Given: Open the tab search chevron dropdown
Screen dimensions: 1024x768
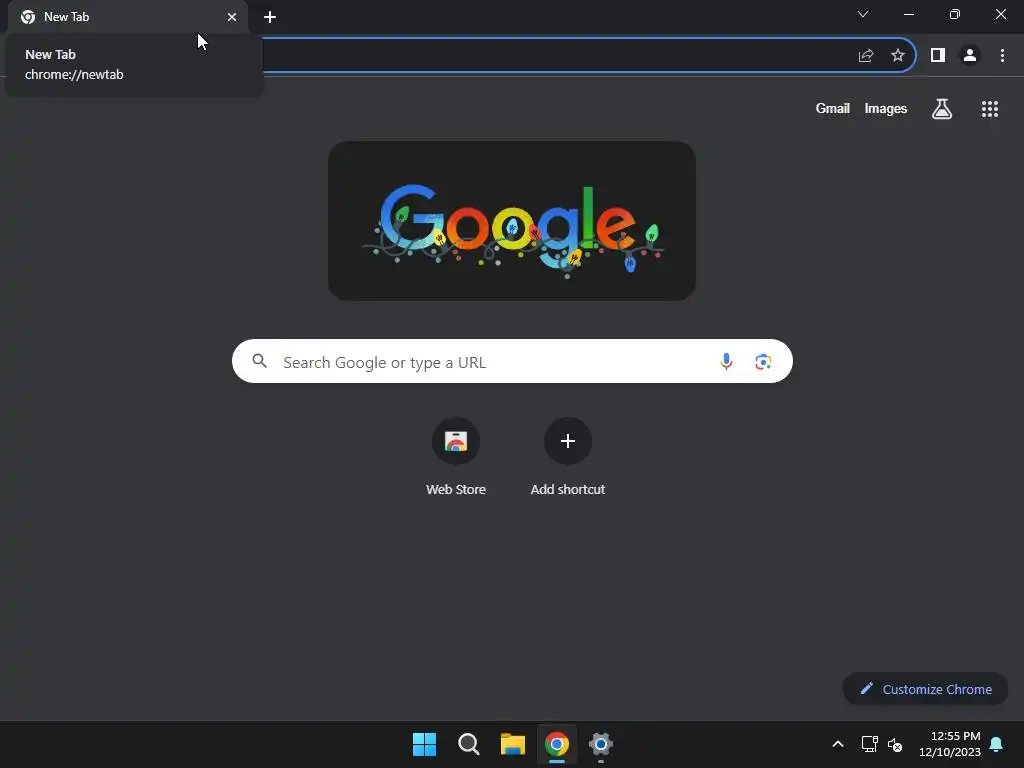Looking at the screenshot, I should pos(863,14).
